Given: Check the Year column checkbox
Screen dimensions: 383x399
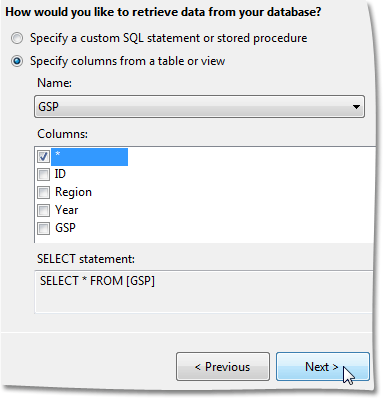Looking at the screenshot, I should pos(43,210).
